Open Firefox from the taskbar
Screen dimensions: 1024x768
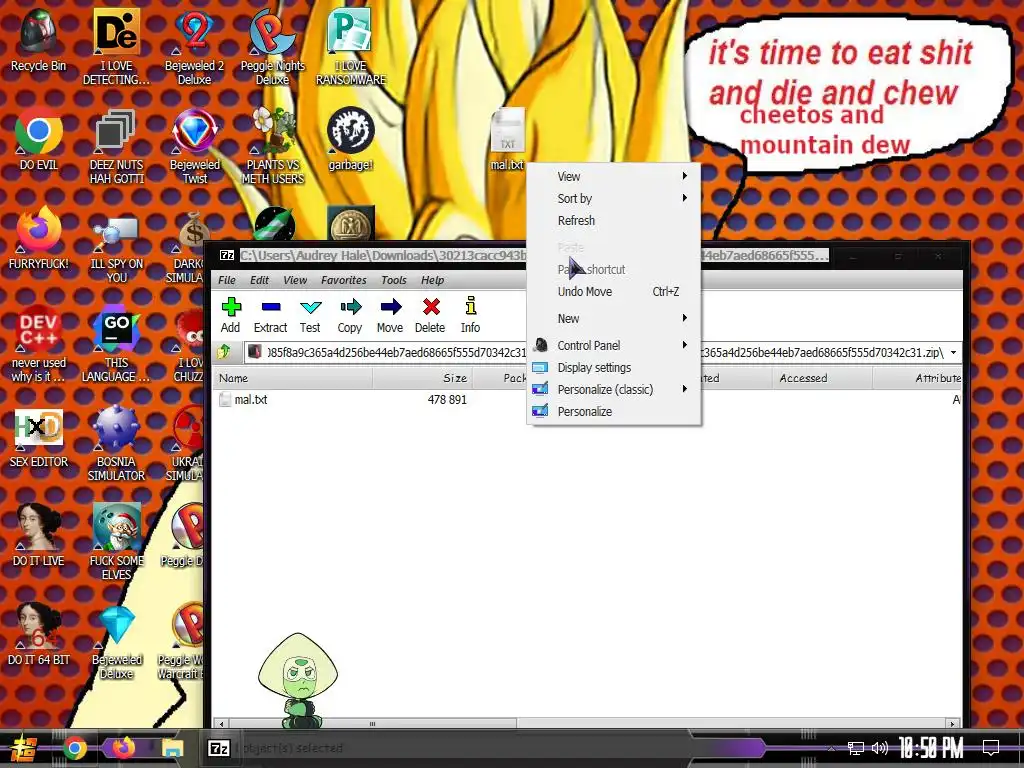[123, 748]
